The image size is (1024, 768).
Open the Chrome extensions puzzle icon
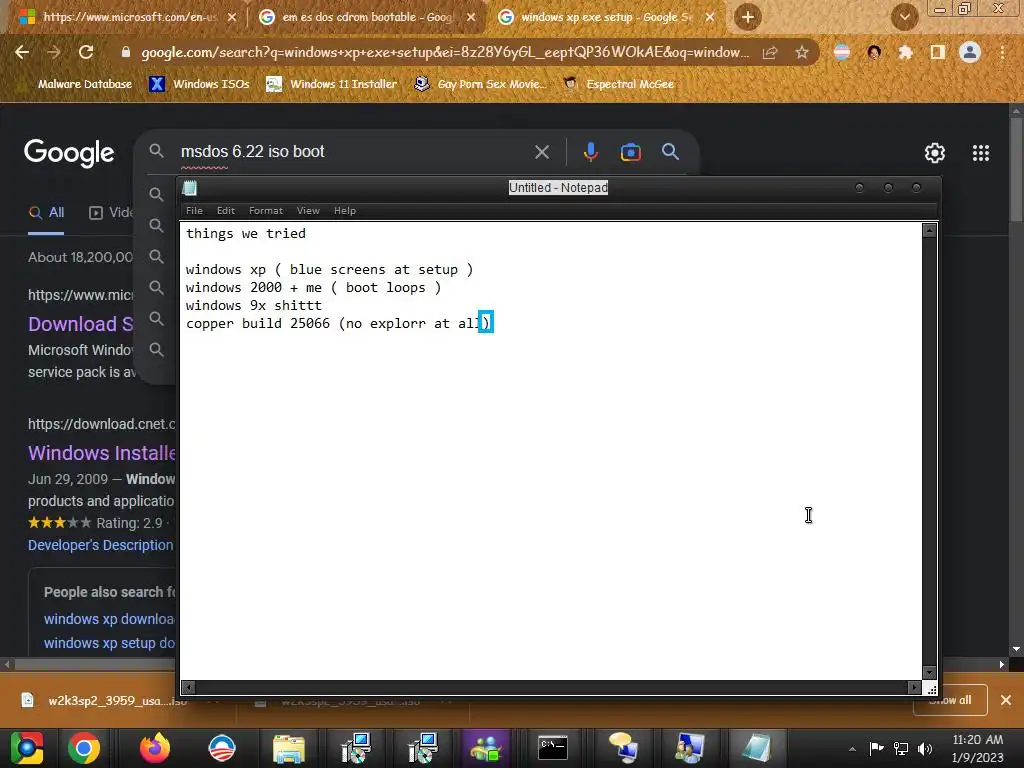(905, 52)
